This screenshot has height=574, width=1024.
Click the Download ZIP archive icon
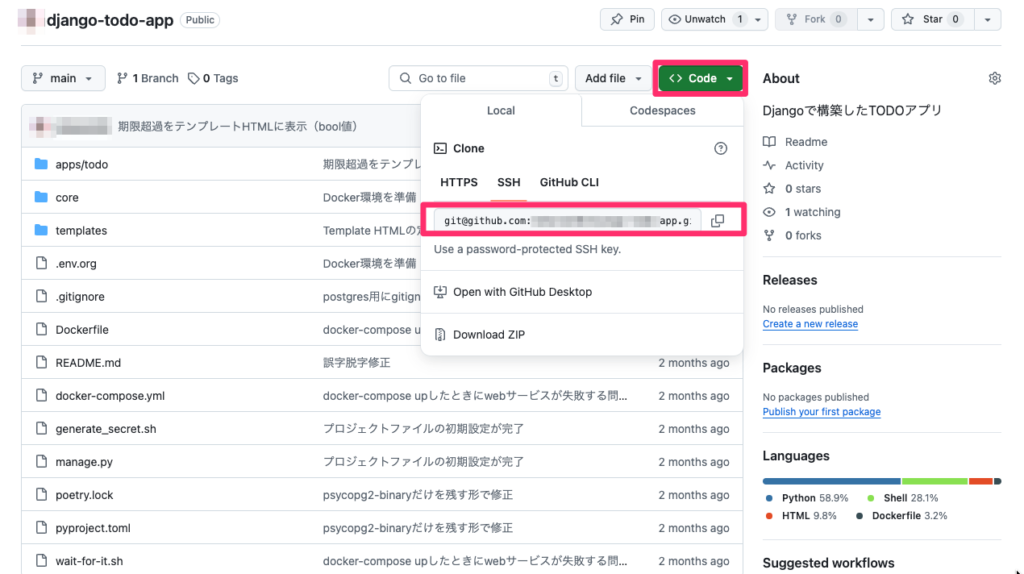click(440, 335)
